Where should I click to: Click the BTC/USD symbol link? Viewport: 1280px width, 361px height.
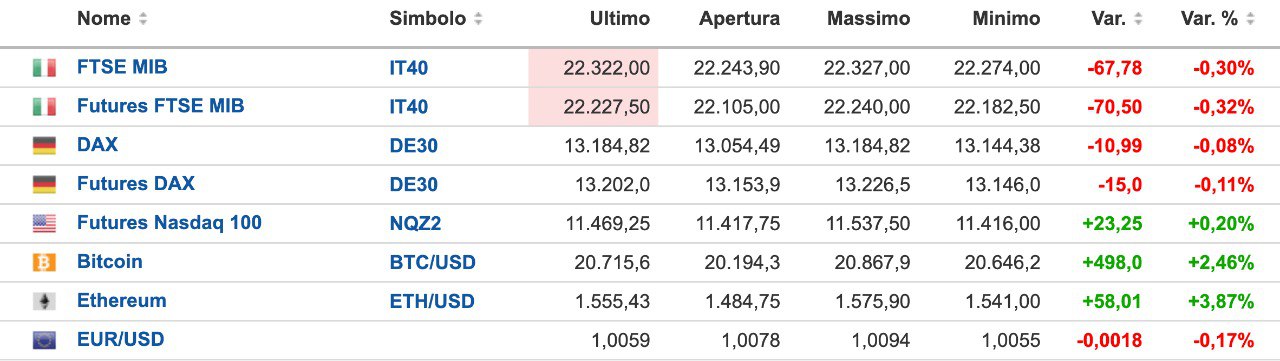[433, 263]
